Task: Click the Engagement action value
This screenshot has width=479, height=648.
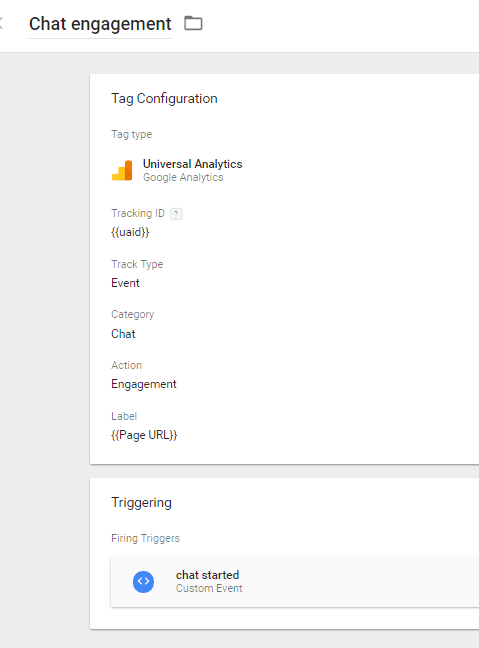Action: click(144, 384)
